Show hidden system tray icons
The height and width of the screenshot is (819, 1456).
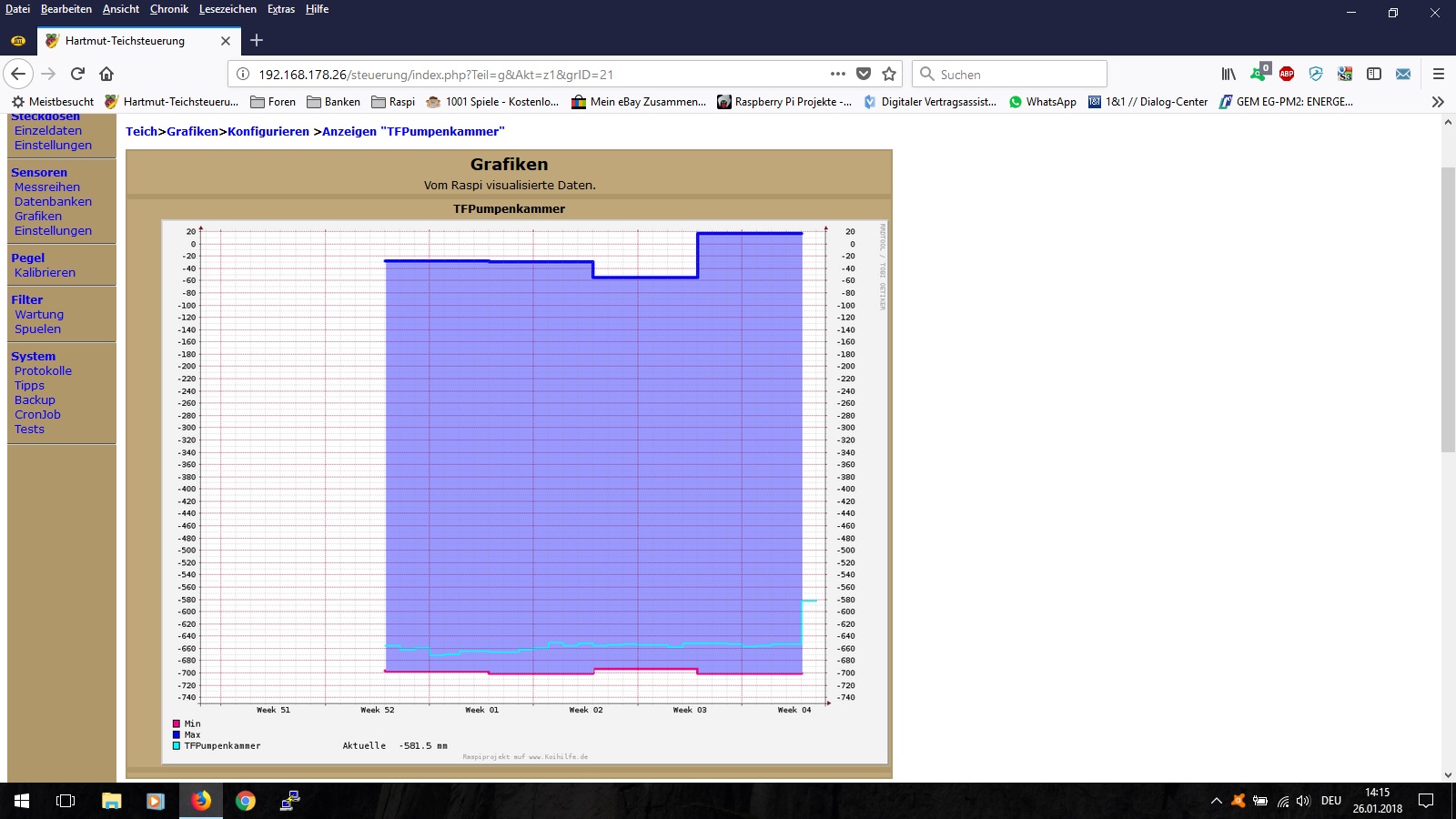1216,801
